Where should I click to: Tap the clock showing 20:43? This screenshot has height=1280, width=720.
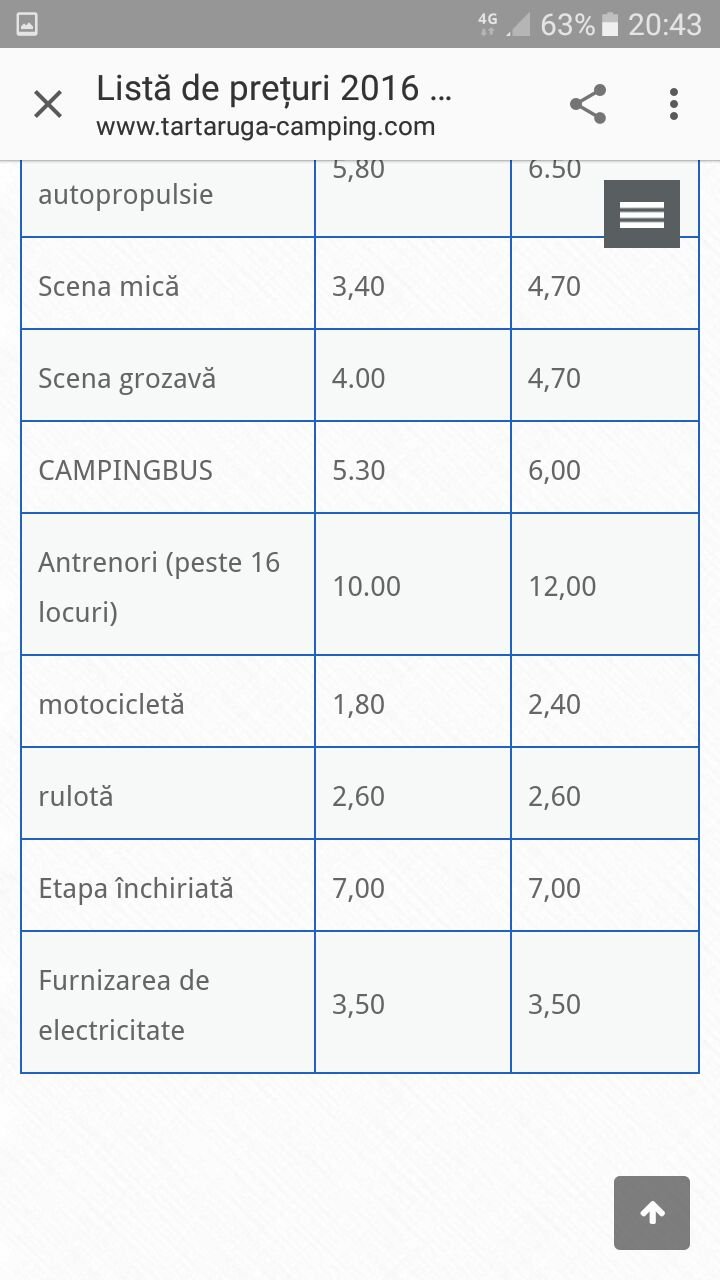[665, 24]
